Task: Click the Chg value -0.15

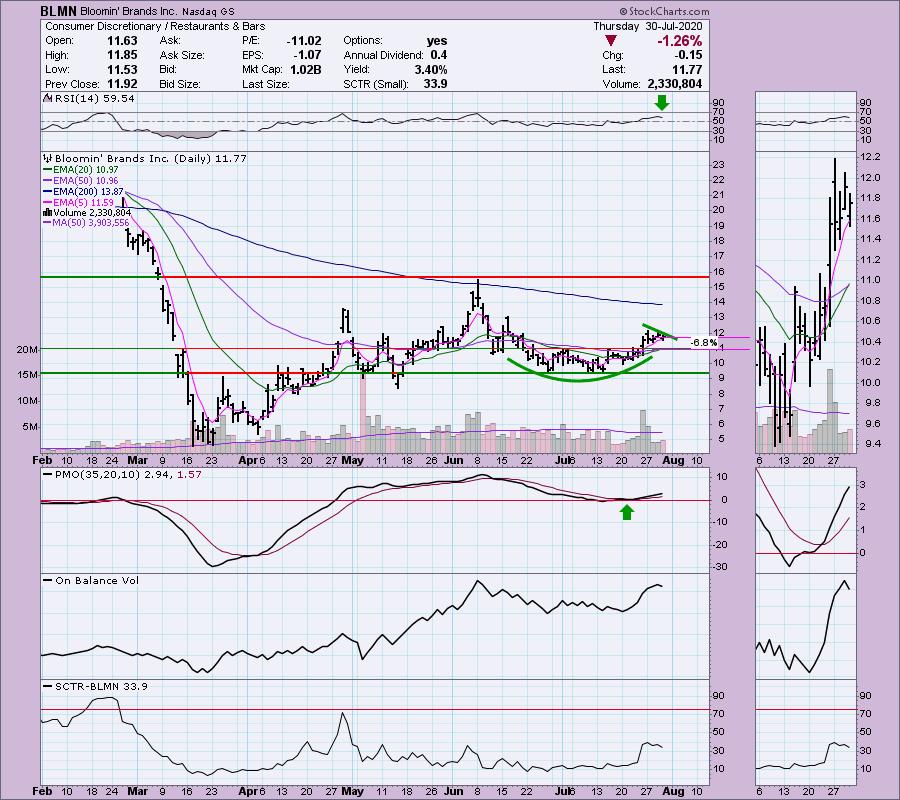Action: point(688,55)
